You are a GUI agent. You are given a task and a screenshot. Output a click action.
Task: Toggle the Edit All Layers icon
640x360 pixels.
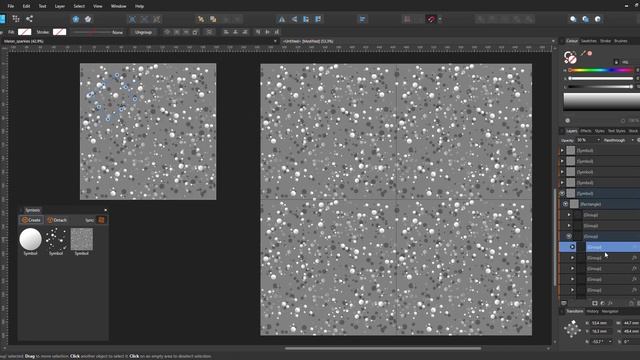[564, 303]
